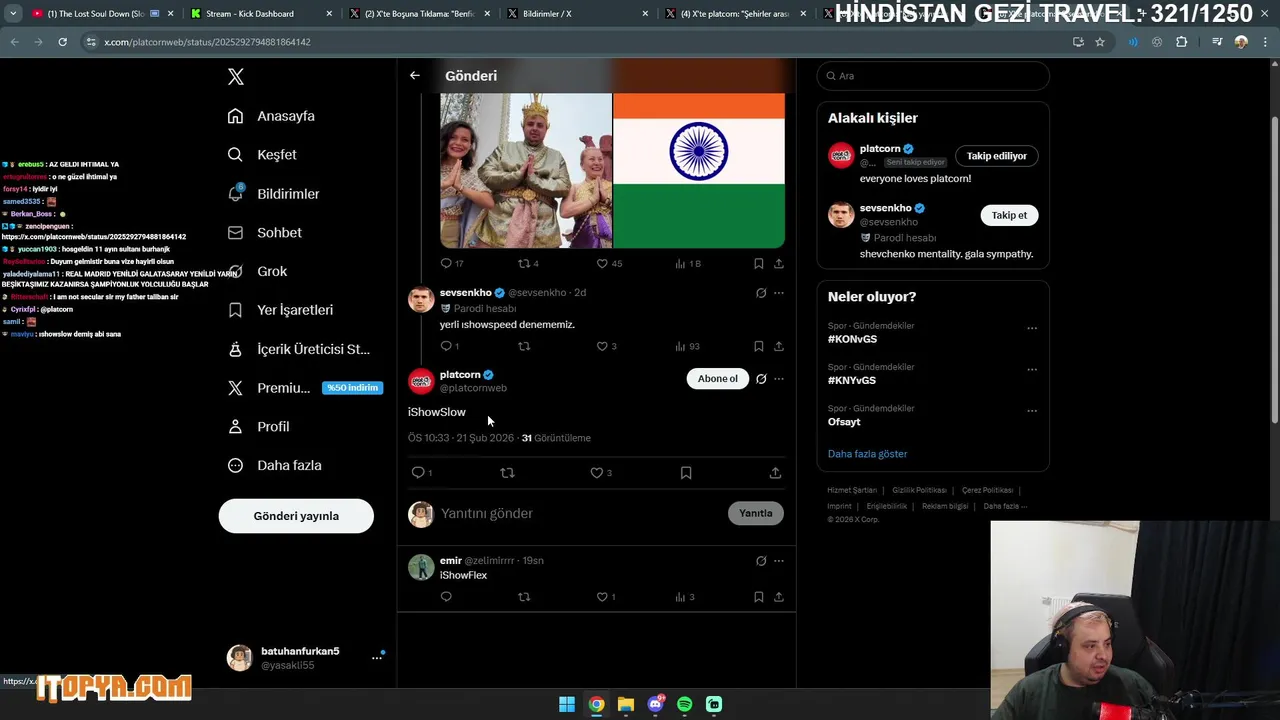Bookmark sevsenkho's post

[x=758, y=346]
